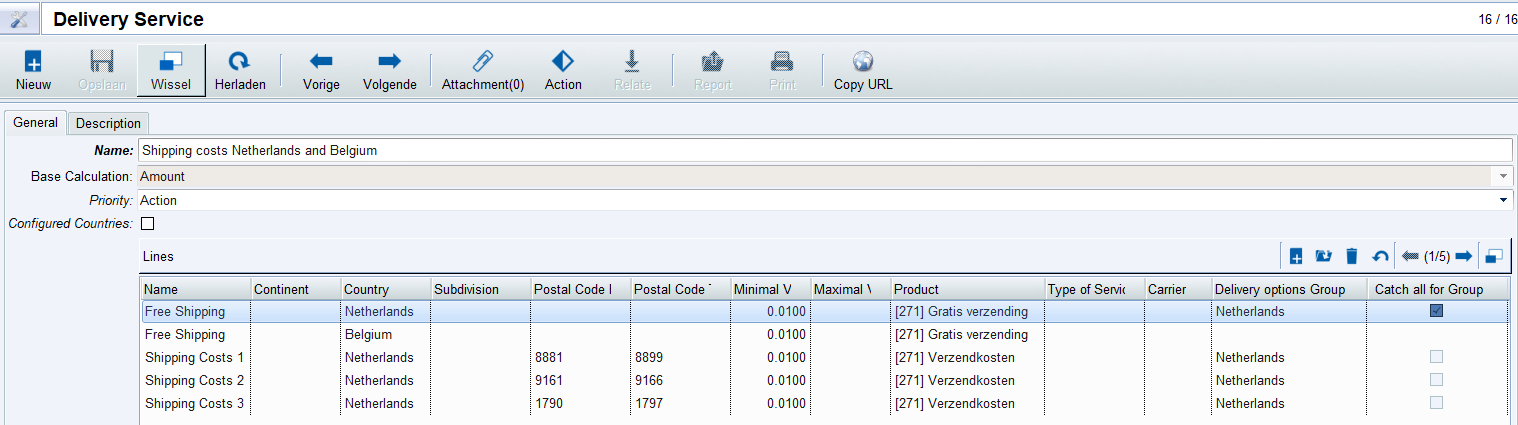Check Catch all for Group for Shipping Costs 1
This screenshot has width=1518, height=425.
1436,357
